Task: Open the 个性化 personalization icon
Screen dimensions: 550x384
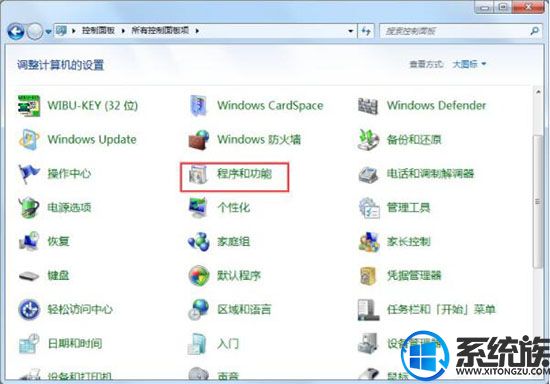Action: [x=199, y=207]
